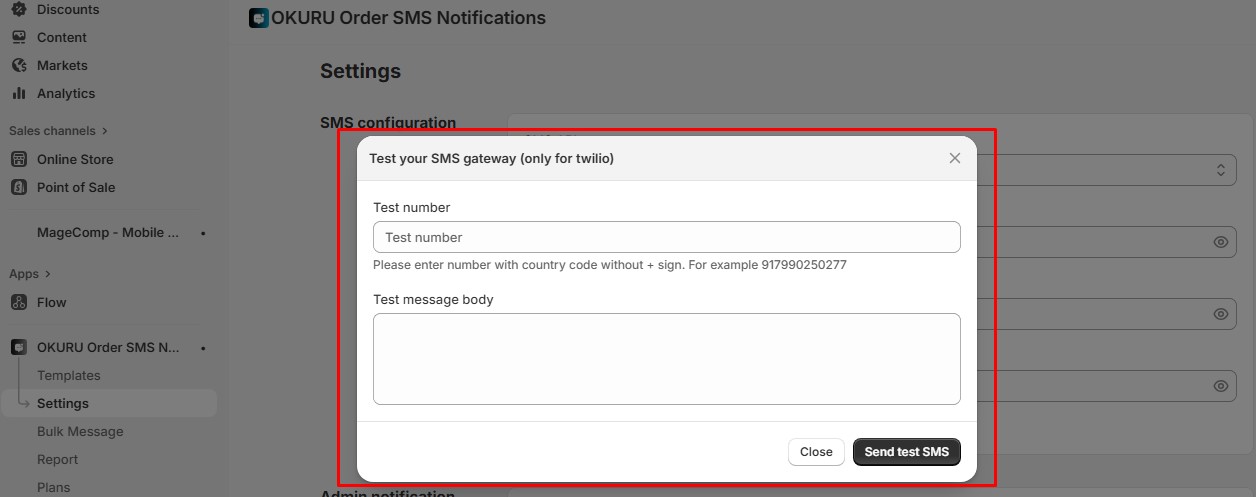
Task: Open Analytics bar chart icon
Action: (x=19, y=93)
